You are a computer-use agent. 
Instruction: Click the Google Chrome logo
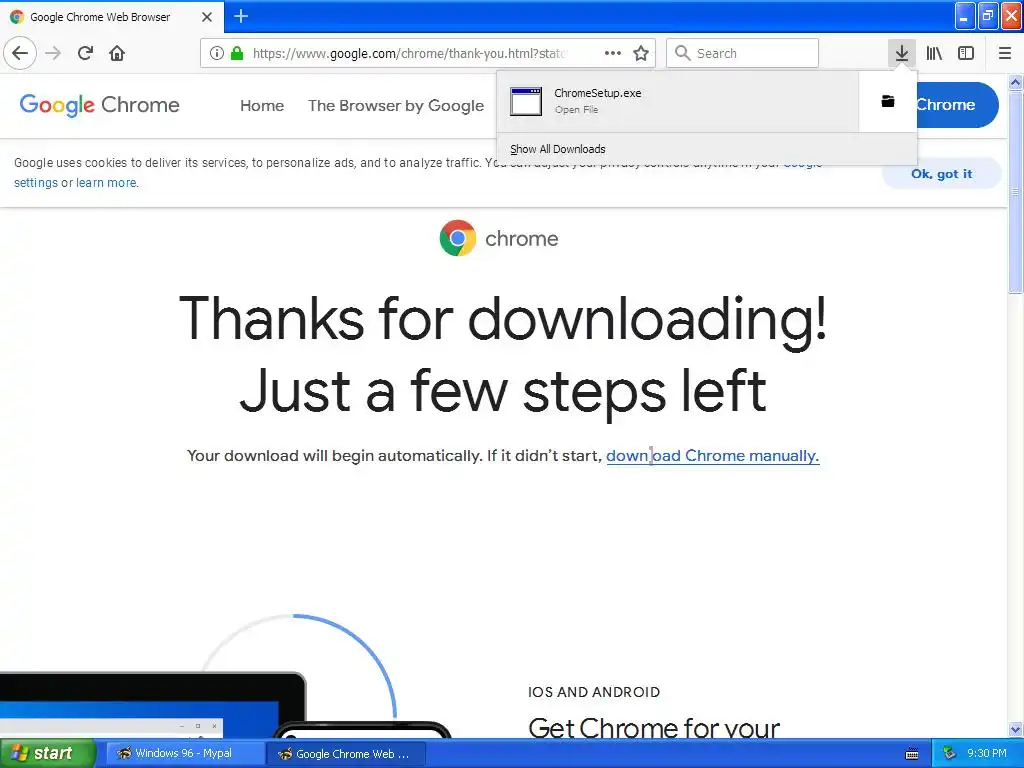pyautogui.click(x=99, y=105)
